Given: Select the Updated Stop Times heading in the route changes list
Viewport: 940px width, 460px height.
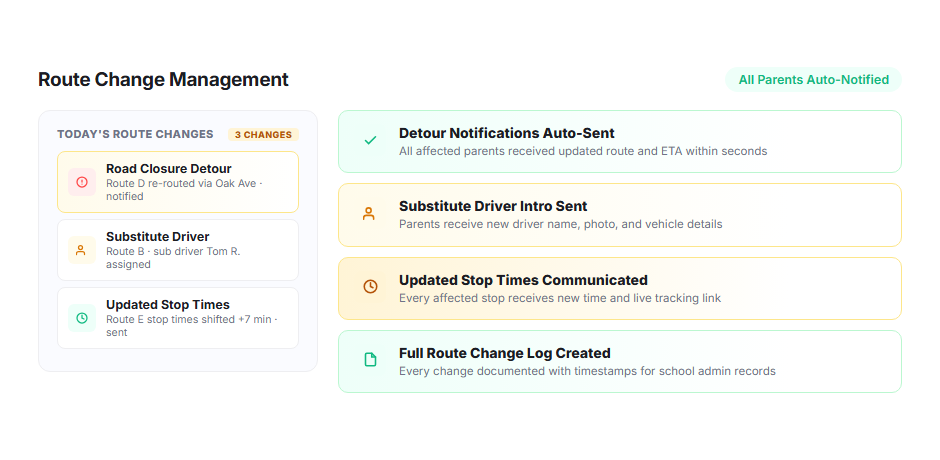Looking at the screenshot, I should point(168,305).
